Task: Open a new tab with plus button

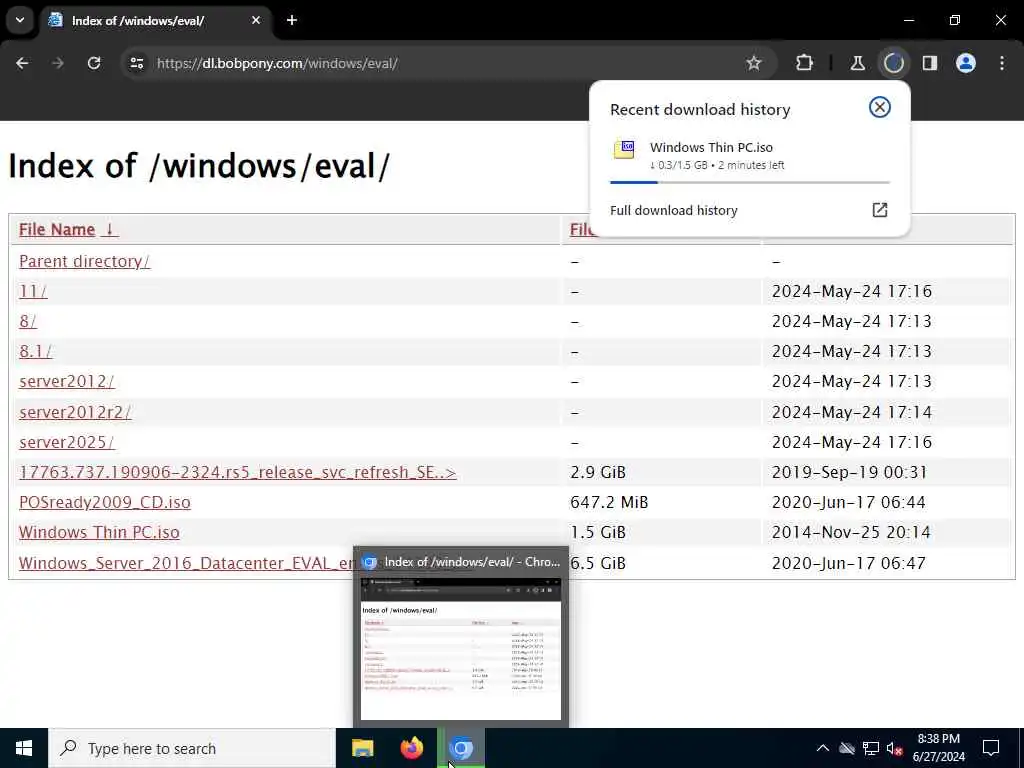Action: [x=292, y=20]
